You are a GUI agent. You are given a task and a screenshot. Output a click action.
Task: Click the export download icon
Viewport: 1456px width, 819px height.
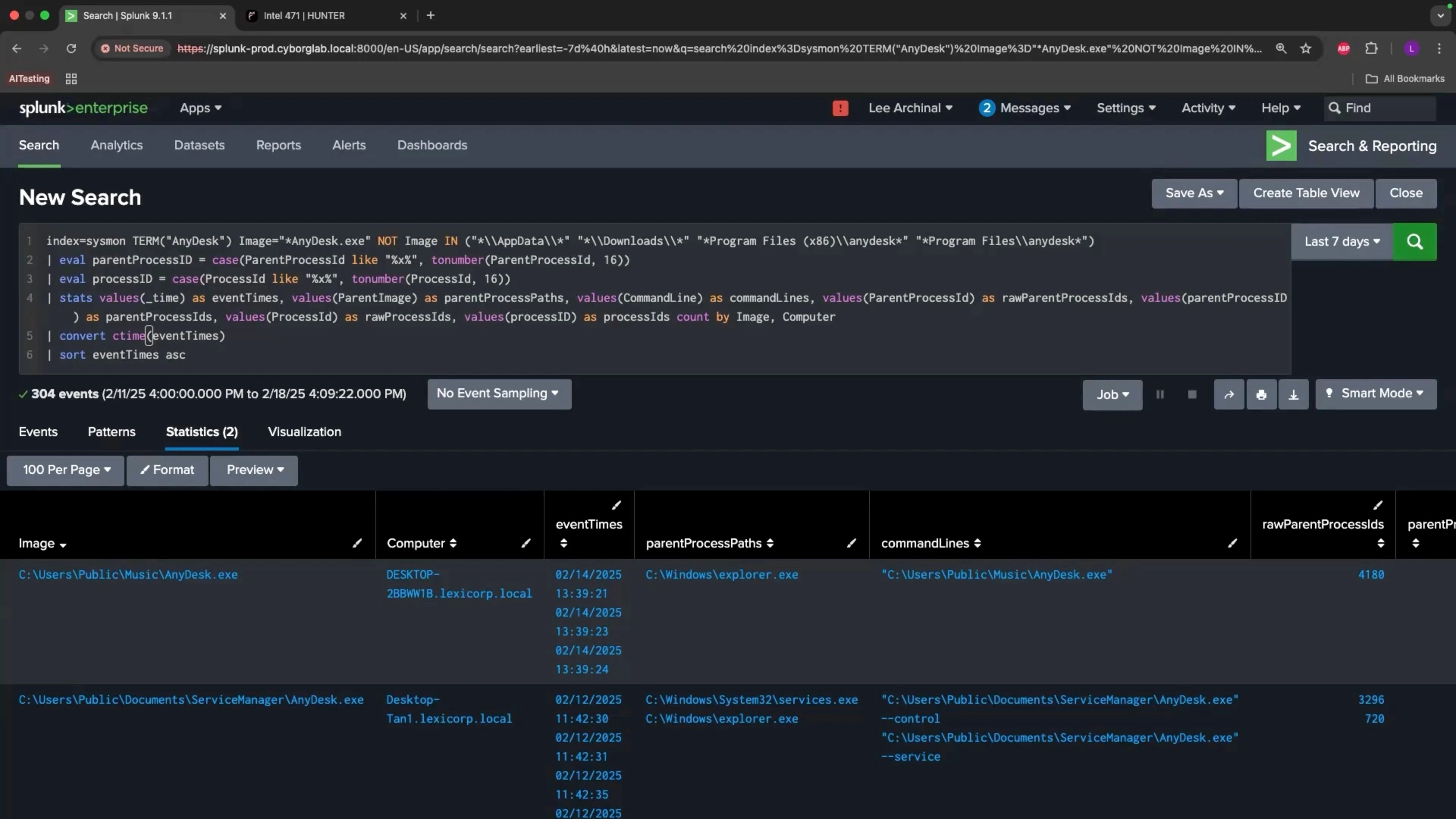click(1293, 394)
